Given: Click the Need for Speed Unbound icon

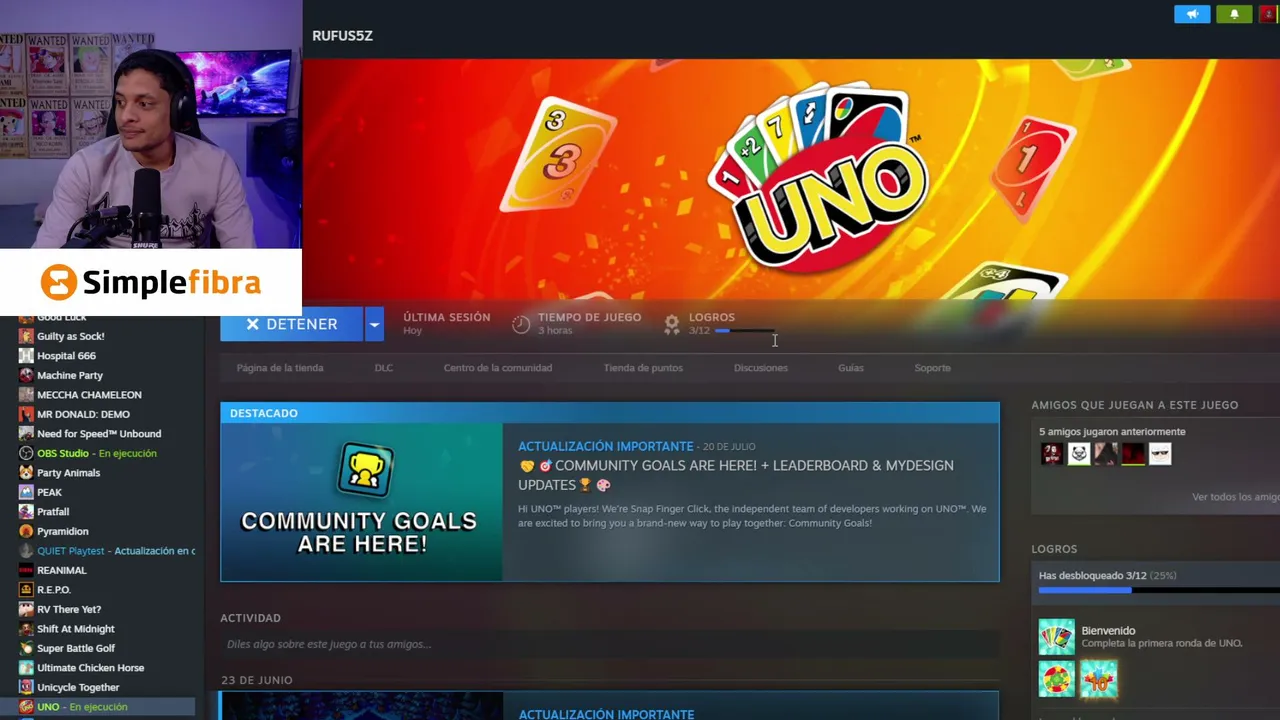Looking at the screenshot, I should pyautogui.click(x=26, y=434).
